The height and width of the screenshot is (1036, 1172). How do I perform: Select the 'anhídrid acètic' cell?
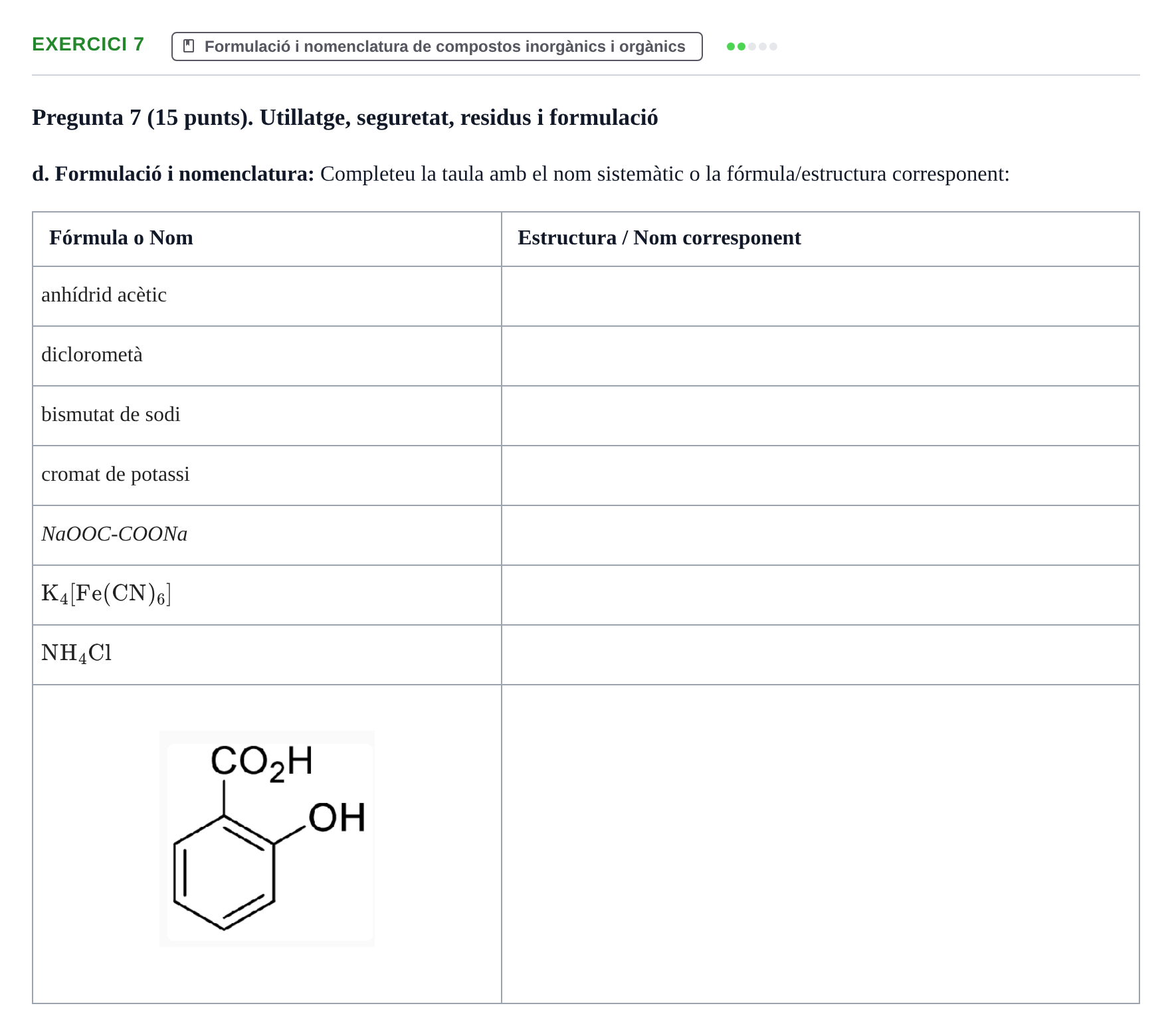[267, 296]
